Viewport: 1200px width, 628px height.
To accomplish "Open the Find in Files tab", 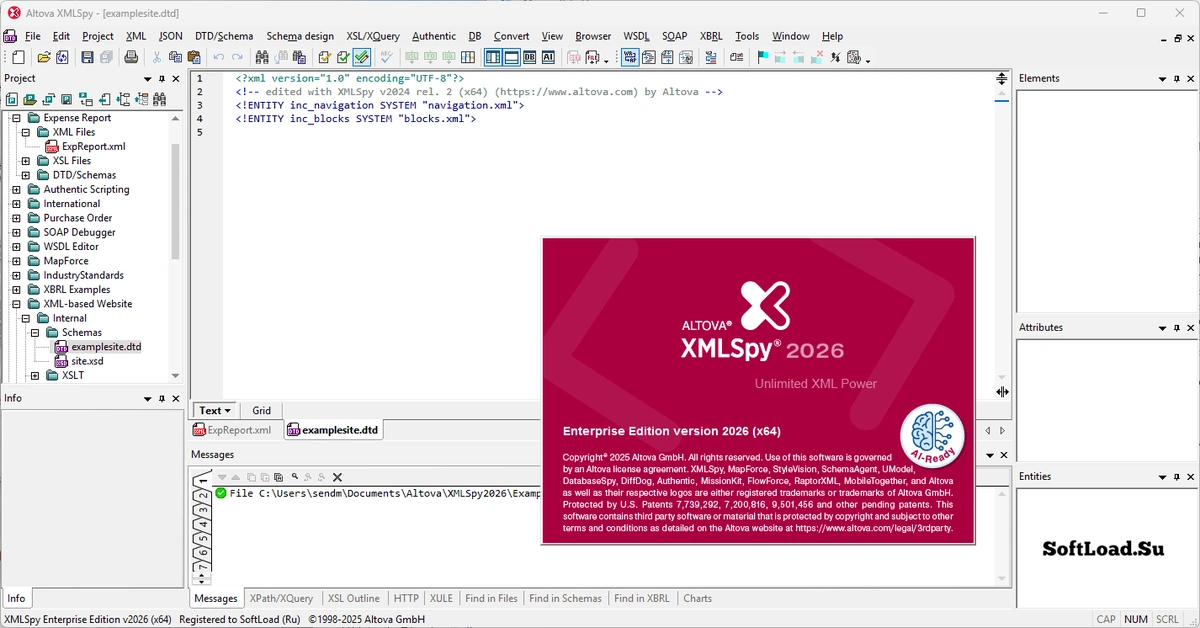I will pyautogui.click(x=491, y=598).
